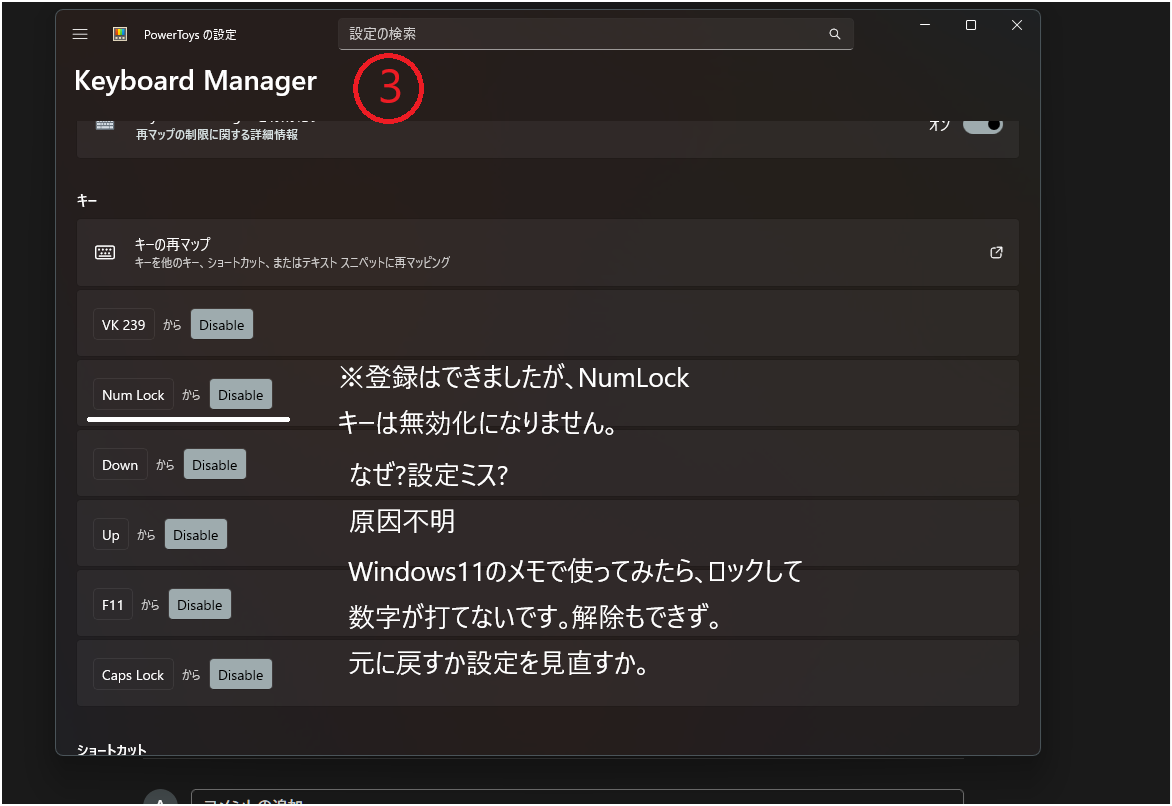
Task: Click the キー section heading
Action: point(87,200)
